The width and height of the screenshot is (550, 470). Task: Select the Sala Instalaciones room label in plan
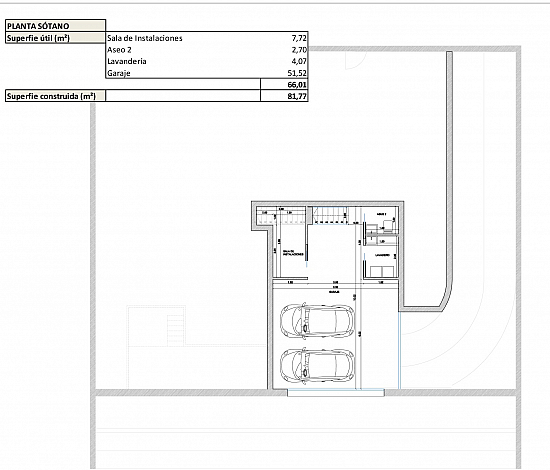coord(293,253)
